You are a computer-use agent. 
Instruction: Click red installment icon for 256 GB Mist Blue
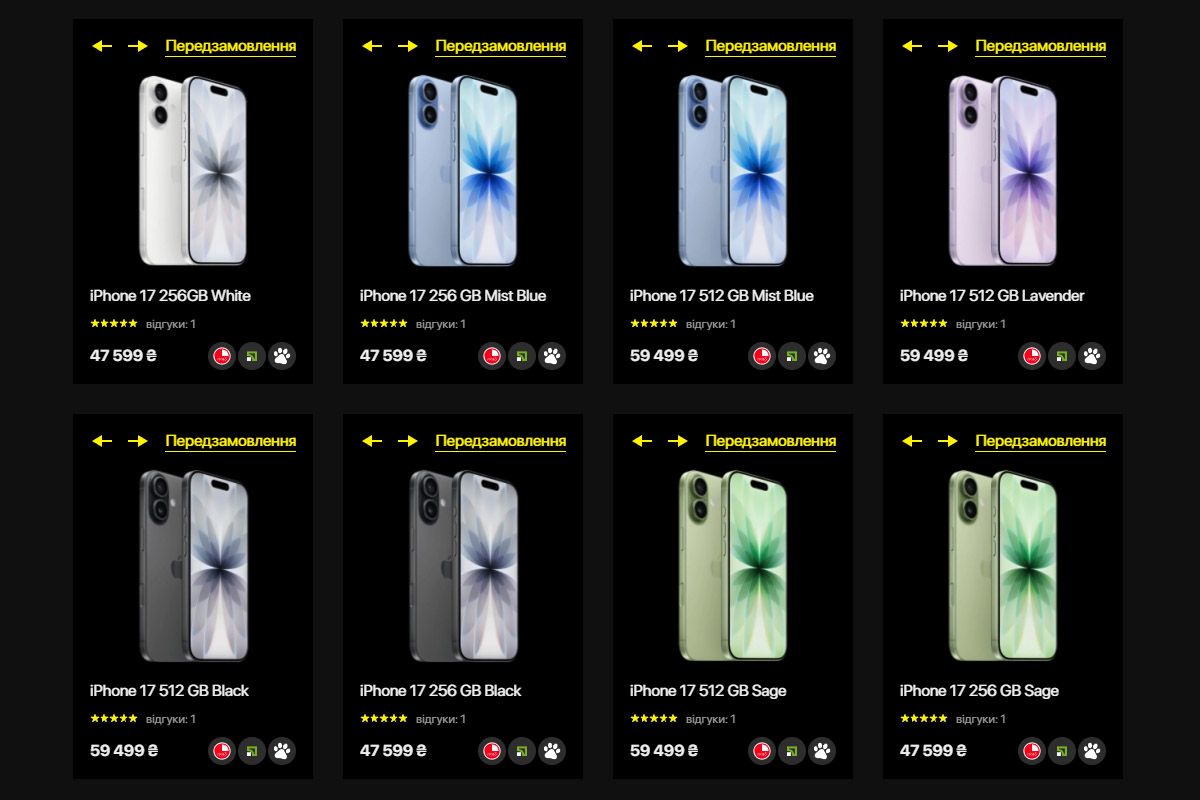(492, 356)
